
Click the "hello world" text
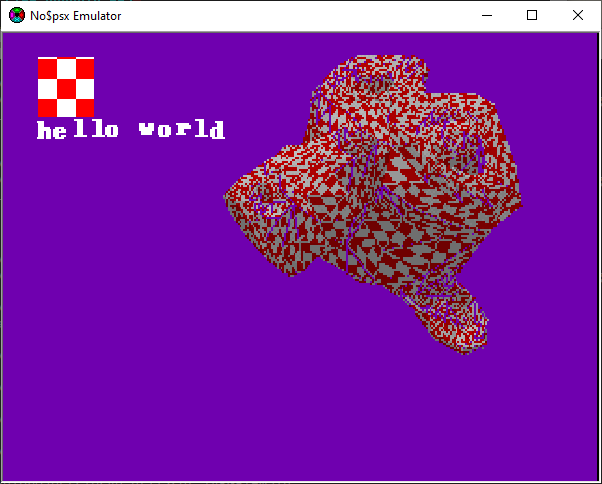[x=131, y=130]
